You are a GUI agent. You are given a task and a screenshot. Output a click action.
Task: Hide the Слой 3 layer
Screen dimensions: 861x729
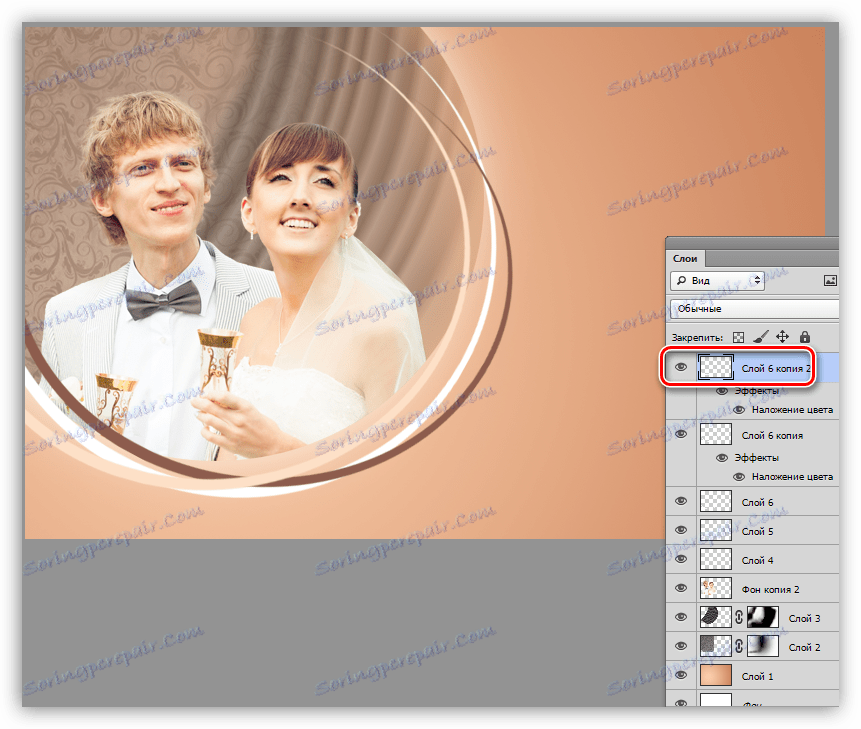point(681,617)
